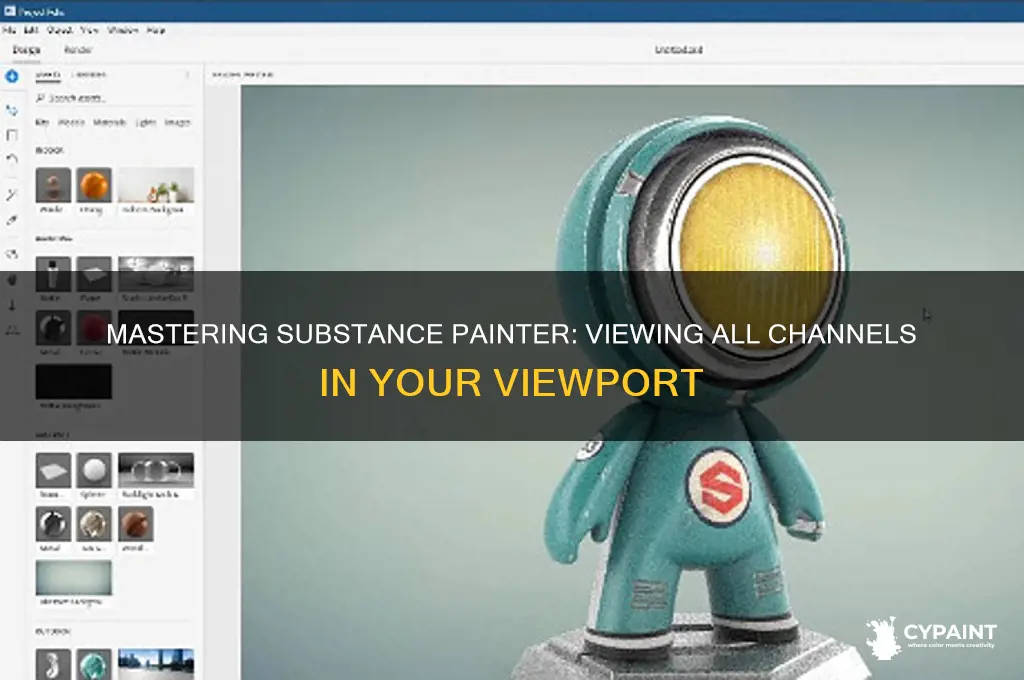Open the View menu
This screenshot has width=1024, height=680.
click(x=89, y=30)
